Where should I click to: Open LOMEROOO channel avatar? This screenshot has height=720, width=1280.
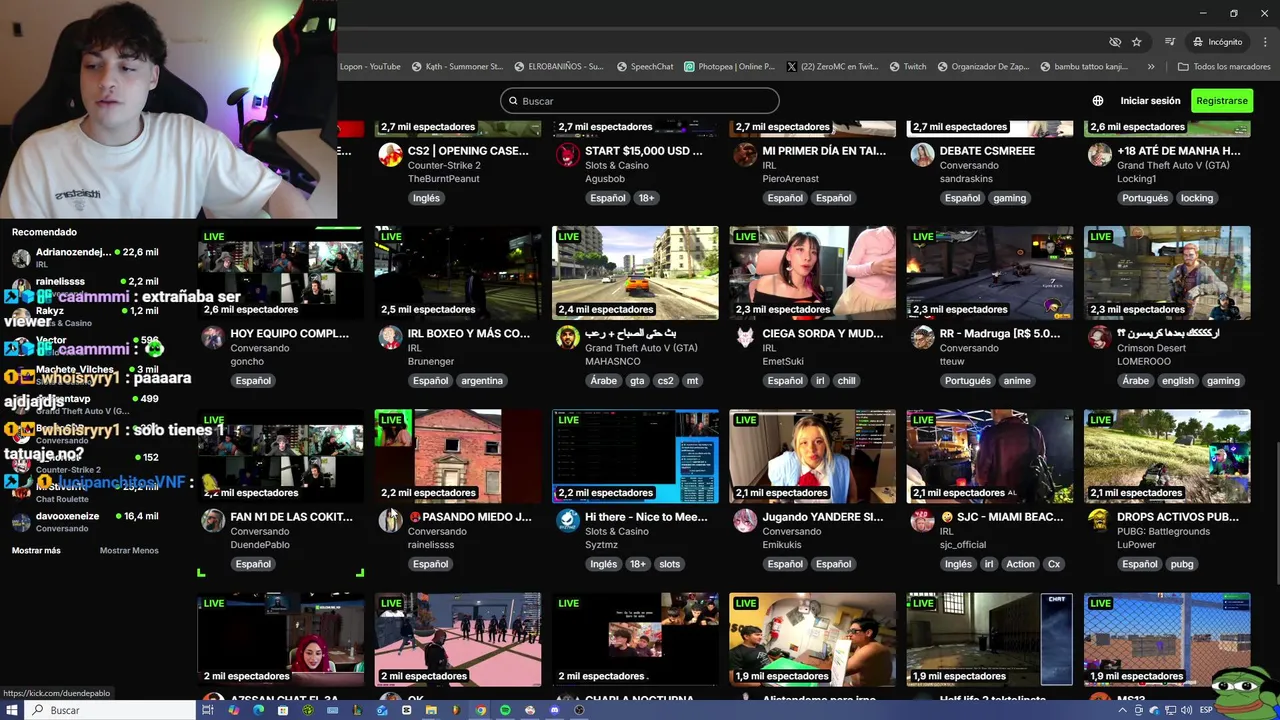pos(1100,337)
